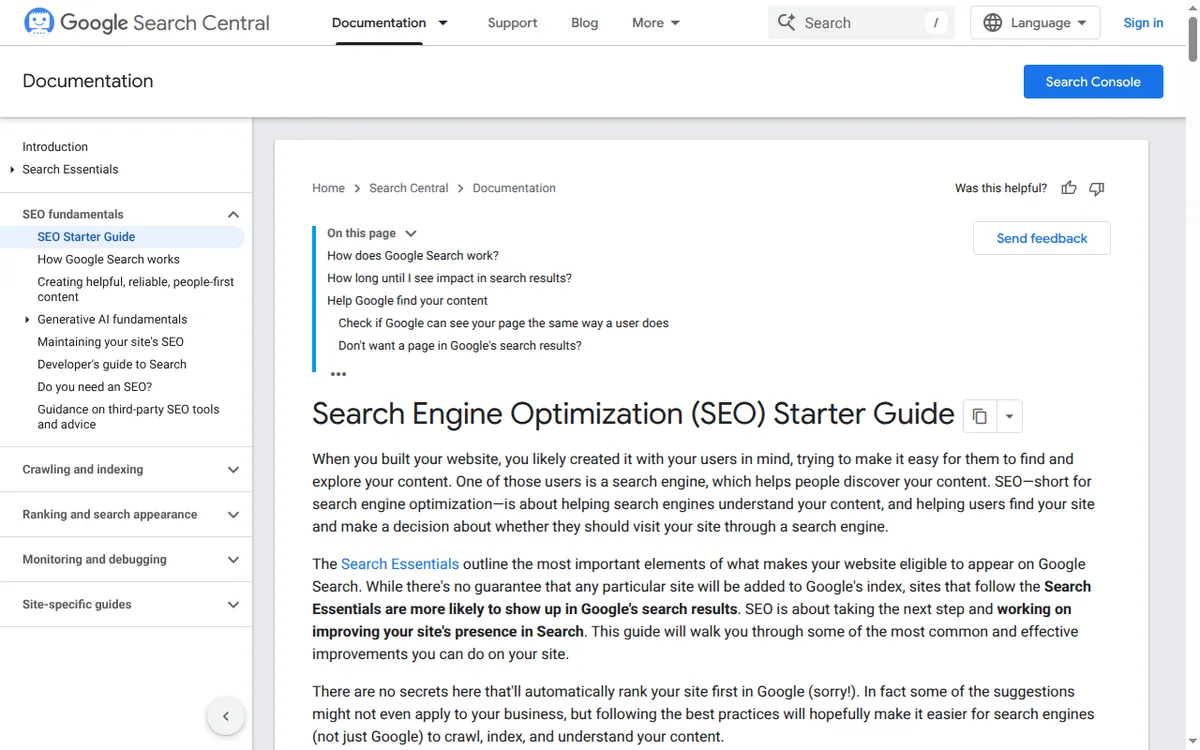Screen dimensions: 1200x750
Task: Open Developer's guide to Search
Action: [112, 364]
